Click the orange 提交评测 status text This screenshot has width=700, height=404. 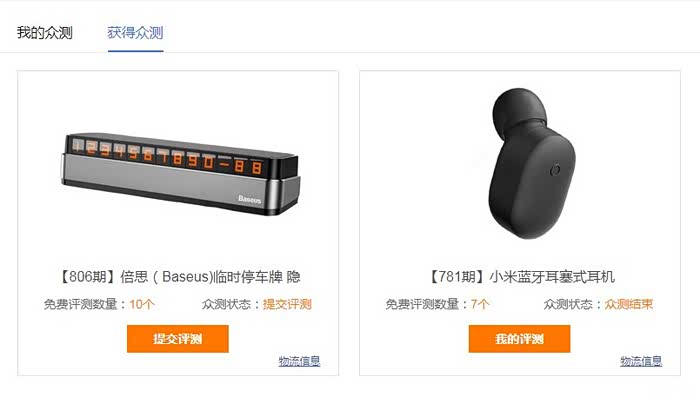pyautogui.click(x=287, y=304)
